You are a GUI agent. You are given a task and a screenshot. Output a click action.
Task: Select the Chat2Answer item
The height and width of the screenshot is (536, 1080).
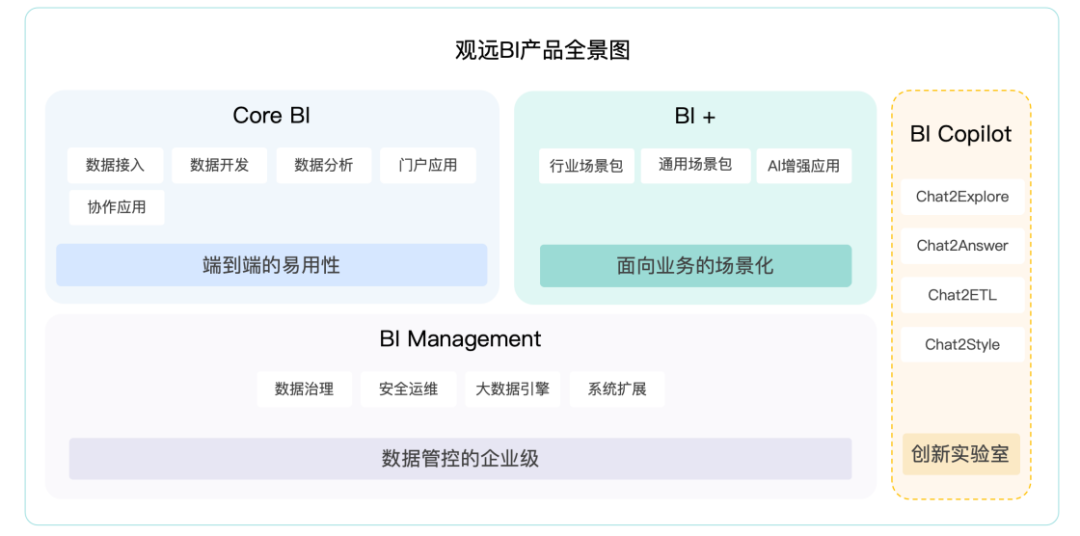pos(962,246)
